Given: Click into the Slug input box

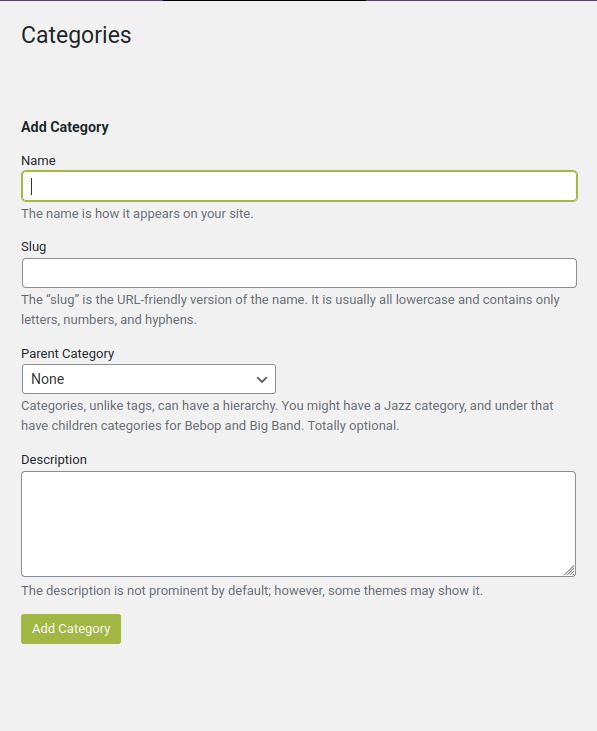Looking at the screenshot, I should [299, 273].
